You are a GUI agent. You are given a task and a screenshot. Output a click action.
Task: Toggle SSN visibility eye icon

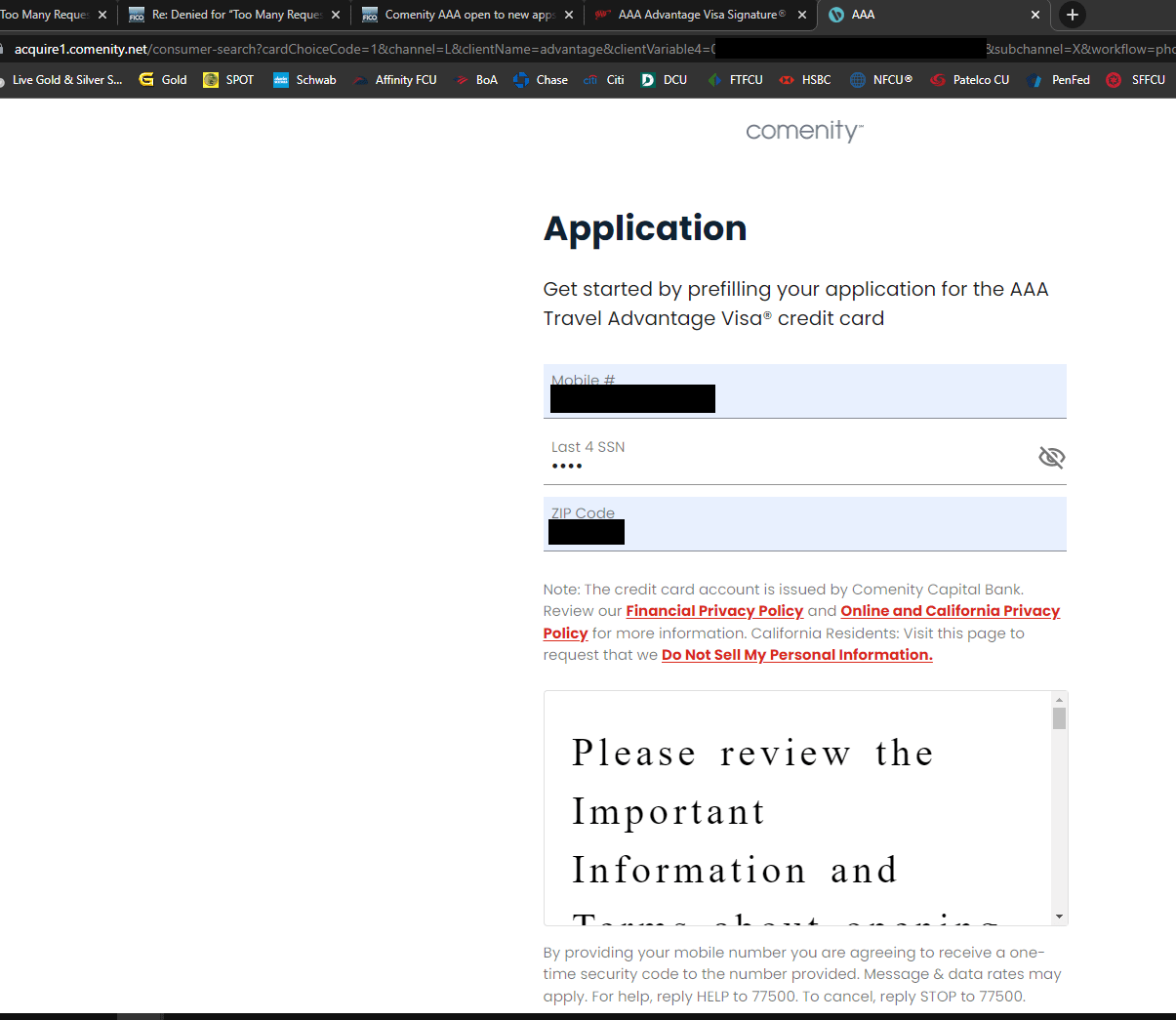pyautogui.click(x=1051, y=457)
